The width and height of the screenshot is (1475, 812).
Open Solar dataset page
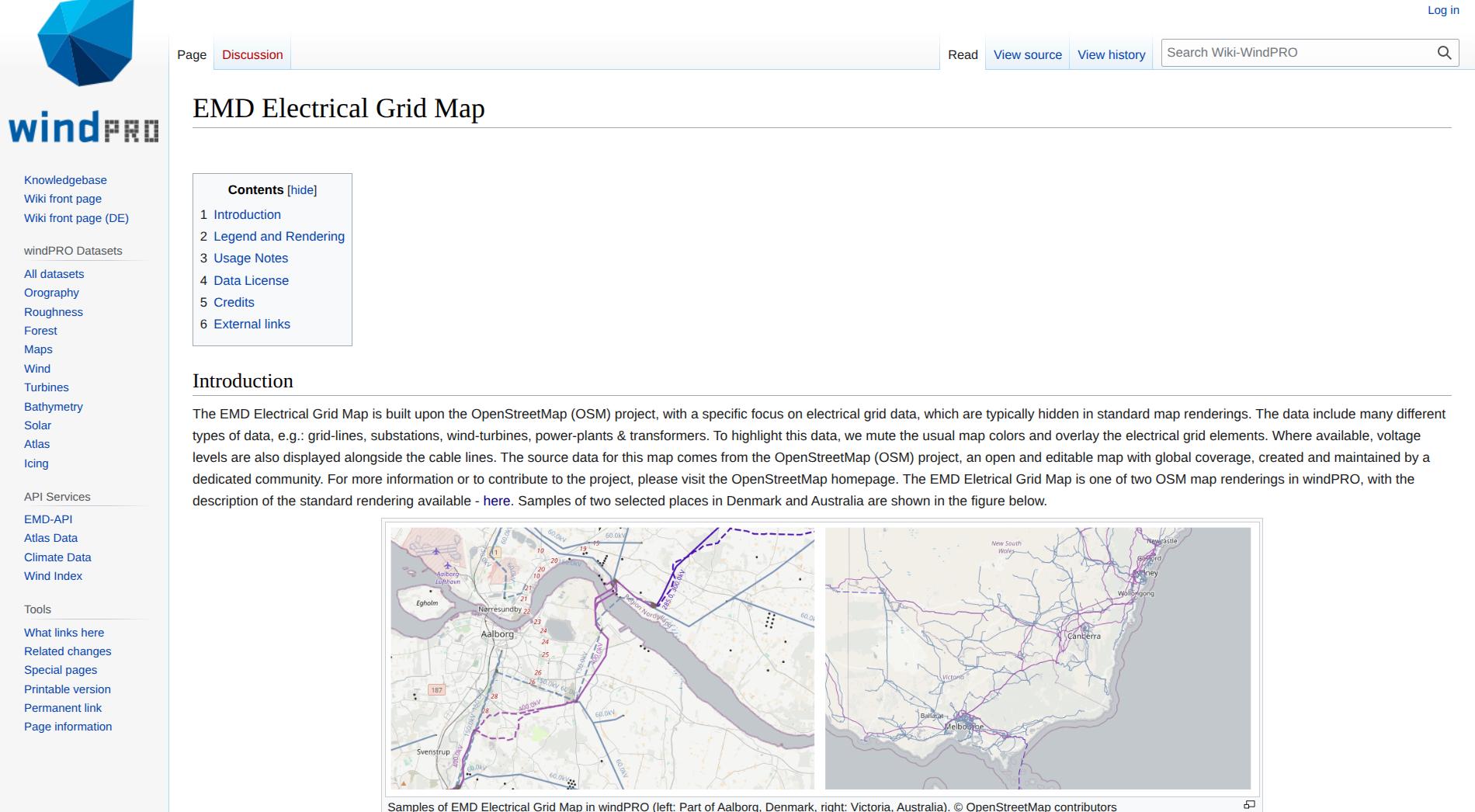point(37,425)
